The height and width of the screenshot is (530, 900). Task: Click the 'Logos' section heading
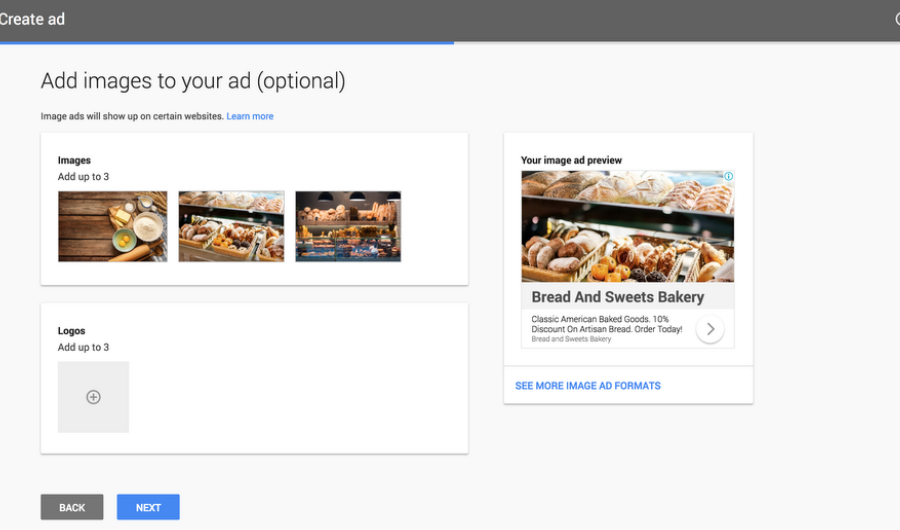tap(71, 331)
